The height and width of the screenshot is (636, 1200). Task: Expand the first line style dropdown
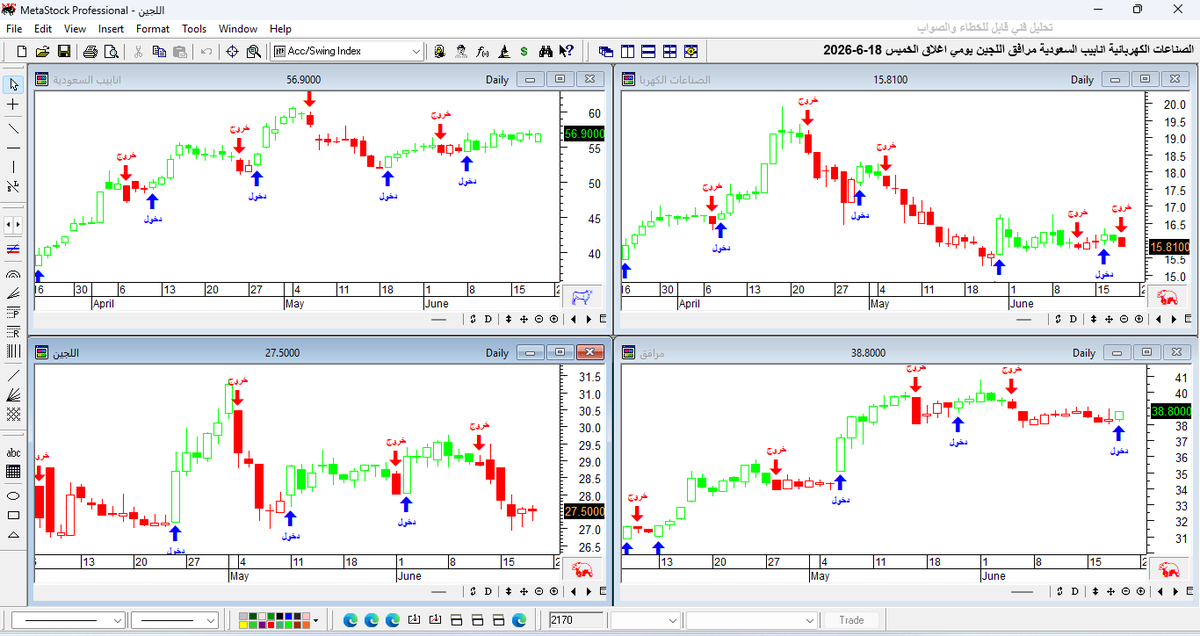point(117,620)
